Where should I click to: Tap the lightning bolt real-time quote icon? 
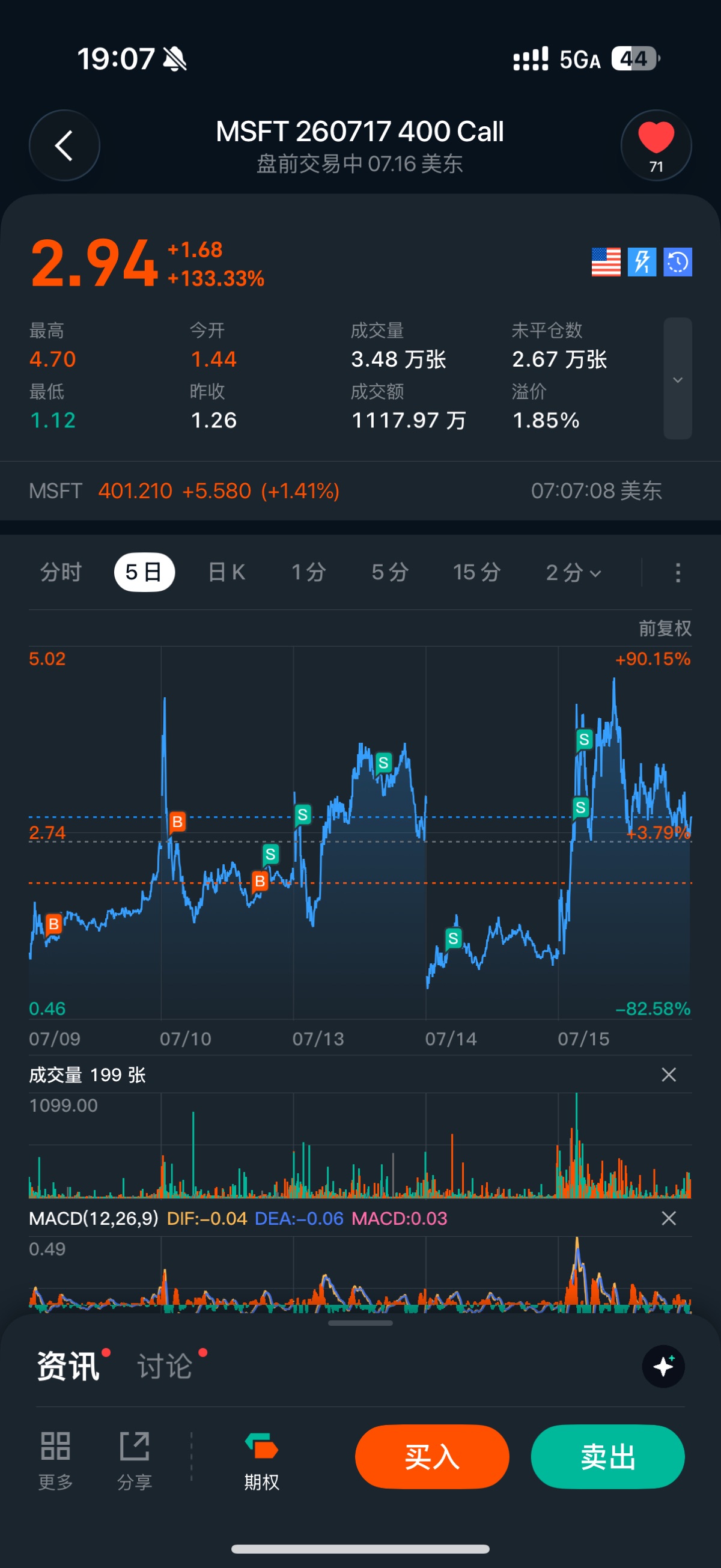click(642, 263)
